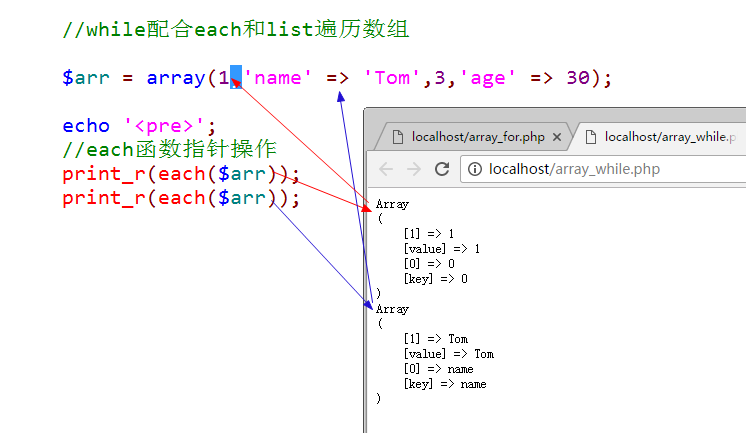Click the browser forward arrow button

(414, 169)
